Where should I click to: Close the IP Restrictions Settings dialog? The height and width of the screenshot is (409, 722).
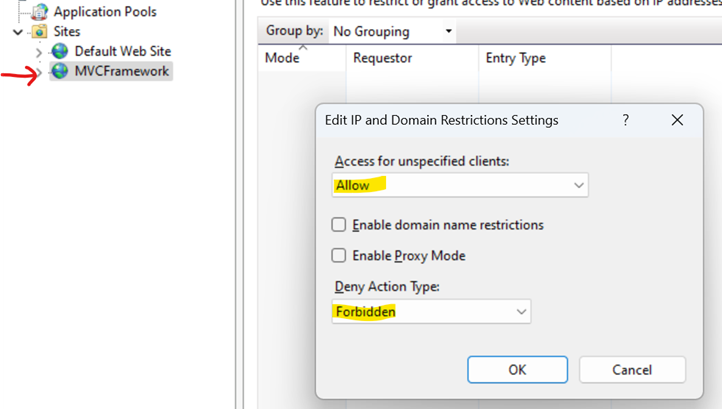tap(677, 120)
